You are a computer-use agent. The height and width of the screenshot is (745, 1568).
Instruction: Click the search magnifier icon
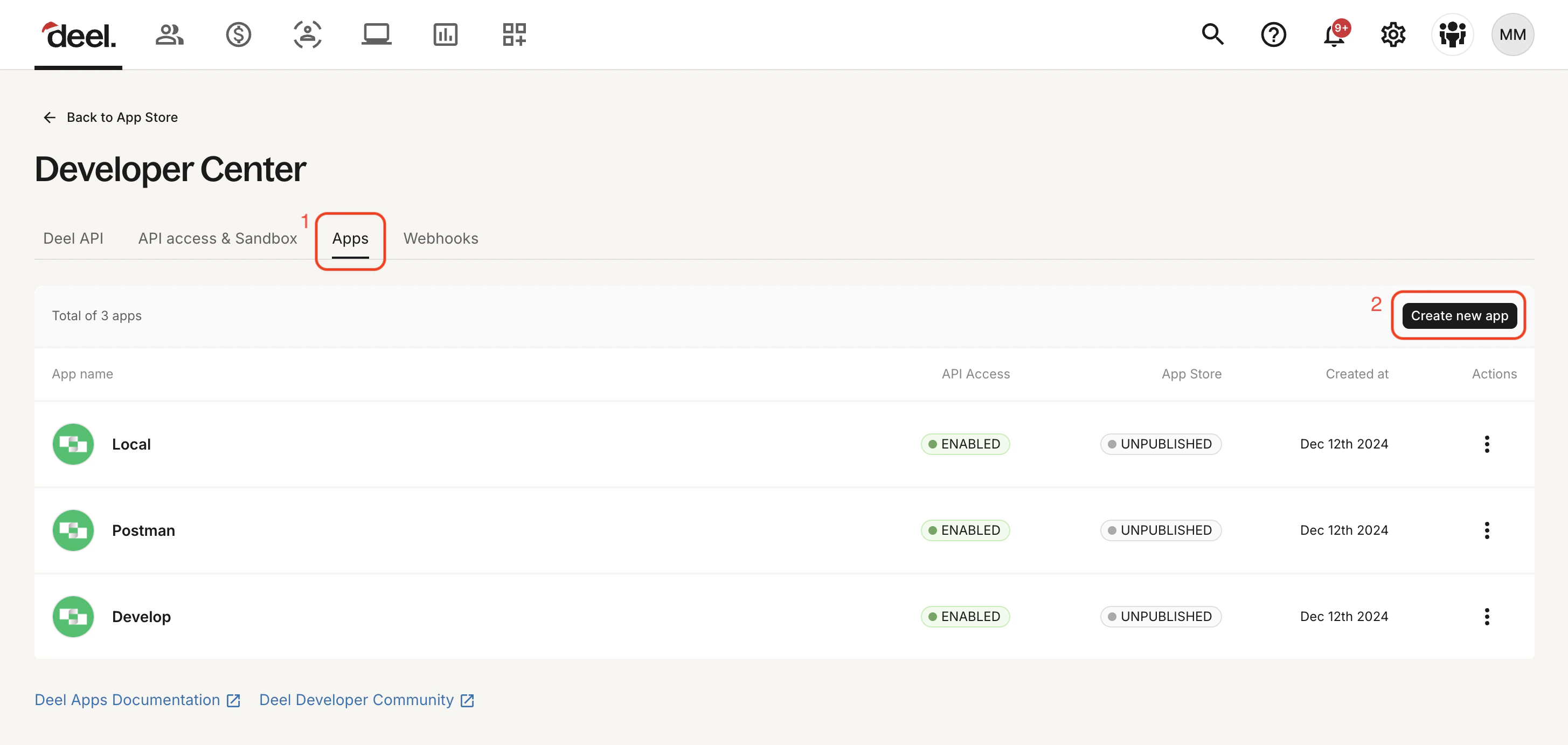pyautogui.click(x=1212, y=35)
